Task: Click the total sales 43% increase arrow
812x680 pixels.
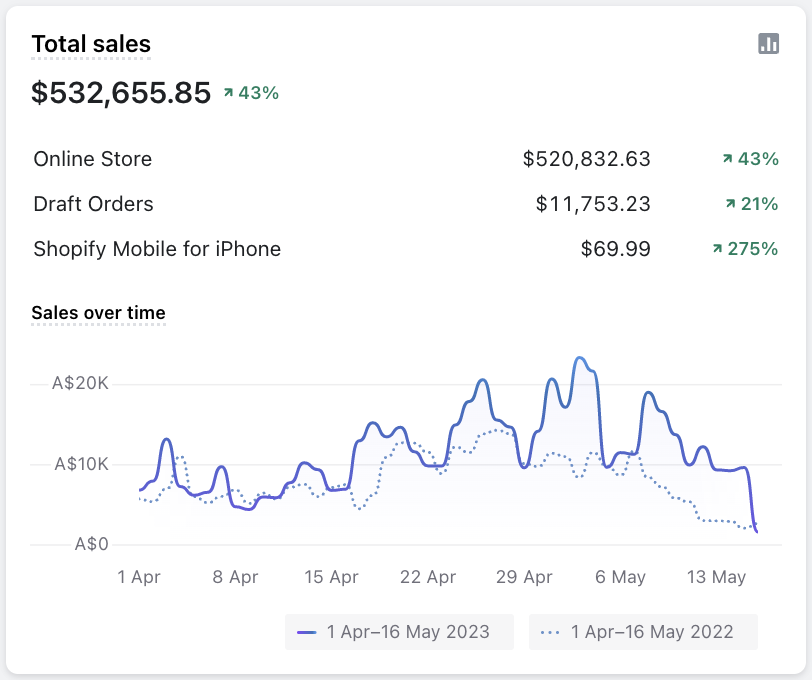Action: tap(228, 93)
